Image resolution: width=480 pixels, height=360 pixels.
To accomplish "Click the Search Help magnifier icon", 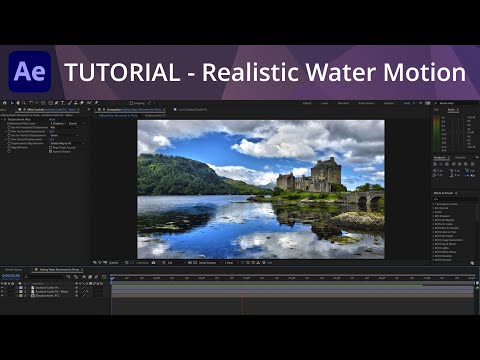I will (x=435, y=103).
